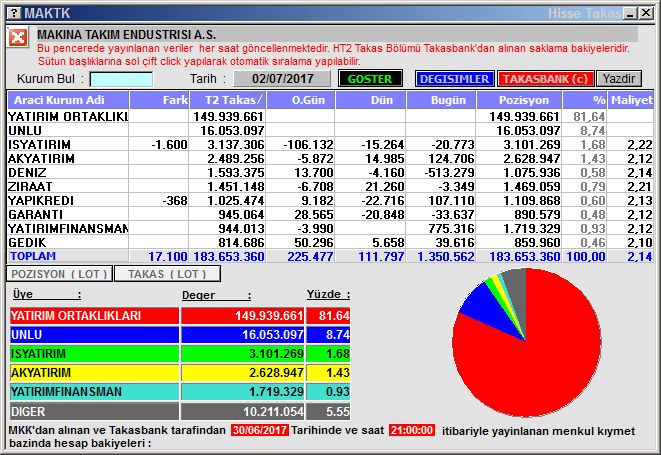Click total Bugün value 1.350.562
The width and height of the screenshot is (661, 455).
coord(446,256)
